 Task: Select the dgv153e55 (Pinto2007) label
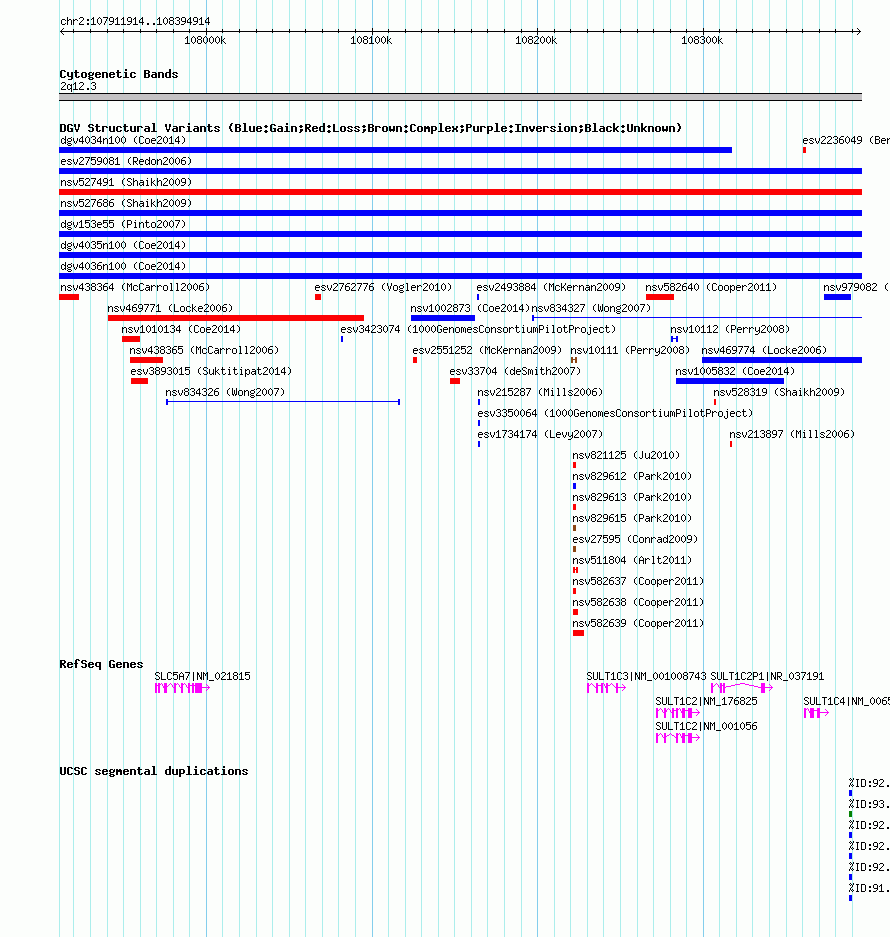click(x=123, y=224)
